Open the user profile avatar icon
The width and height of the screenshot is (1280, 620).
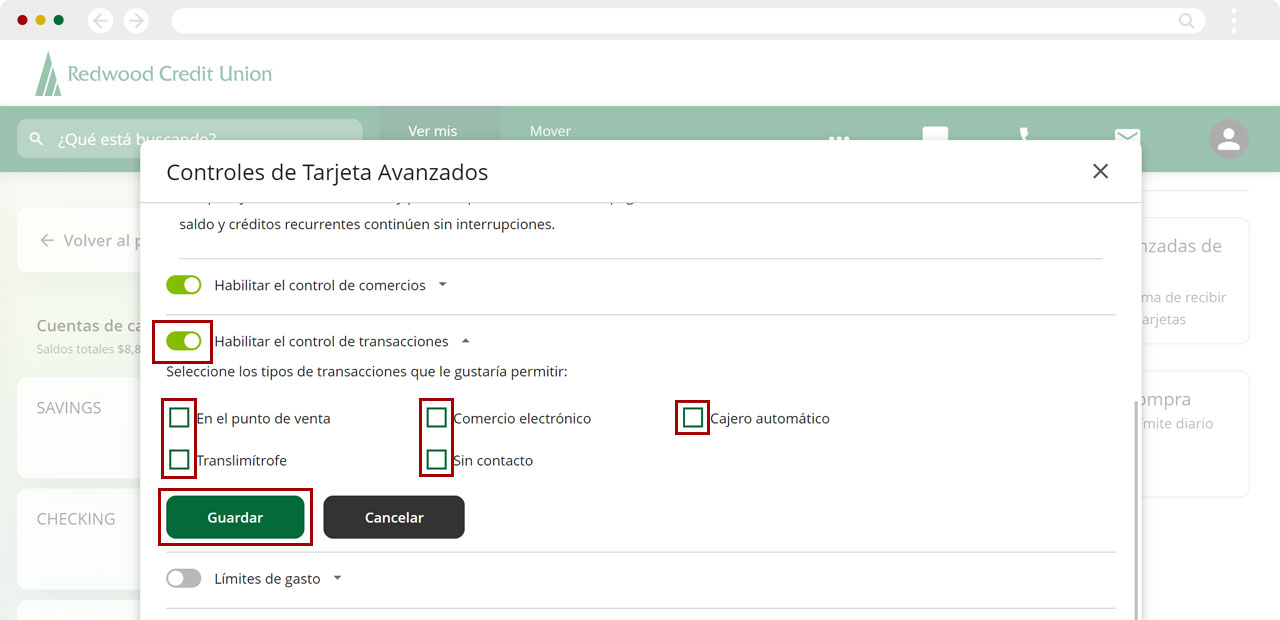click(1228, 139)
